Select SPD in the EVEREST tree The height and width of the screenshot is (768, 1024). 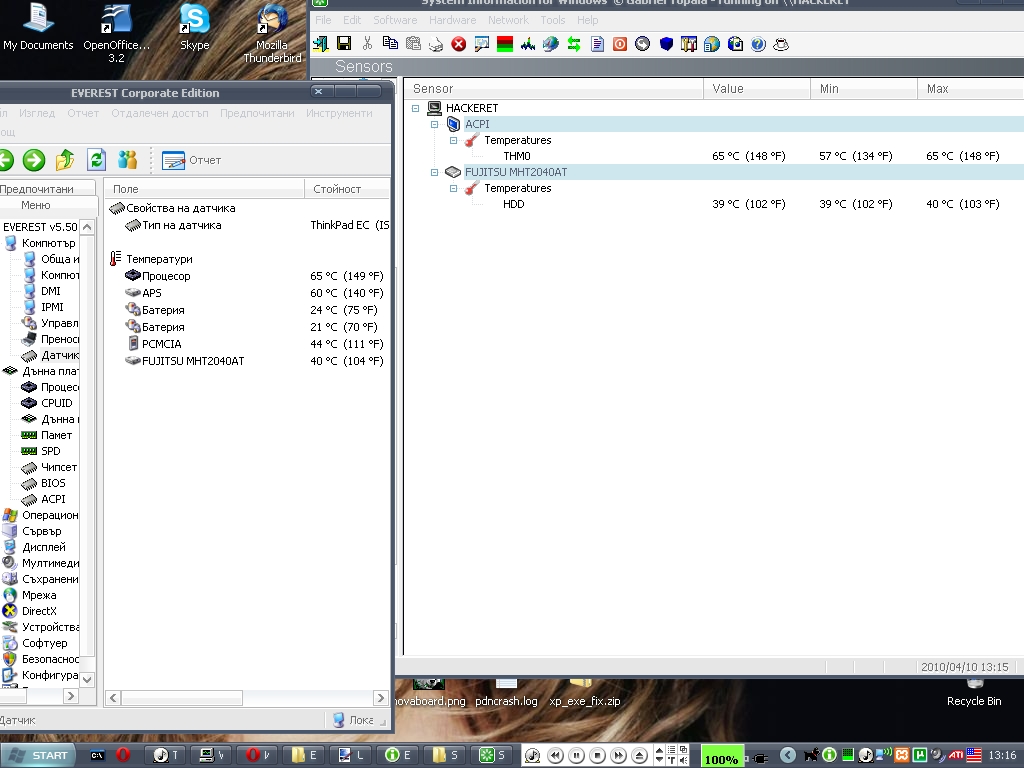[41, 451]
